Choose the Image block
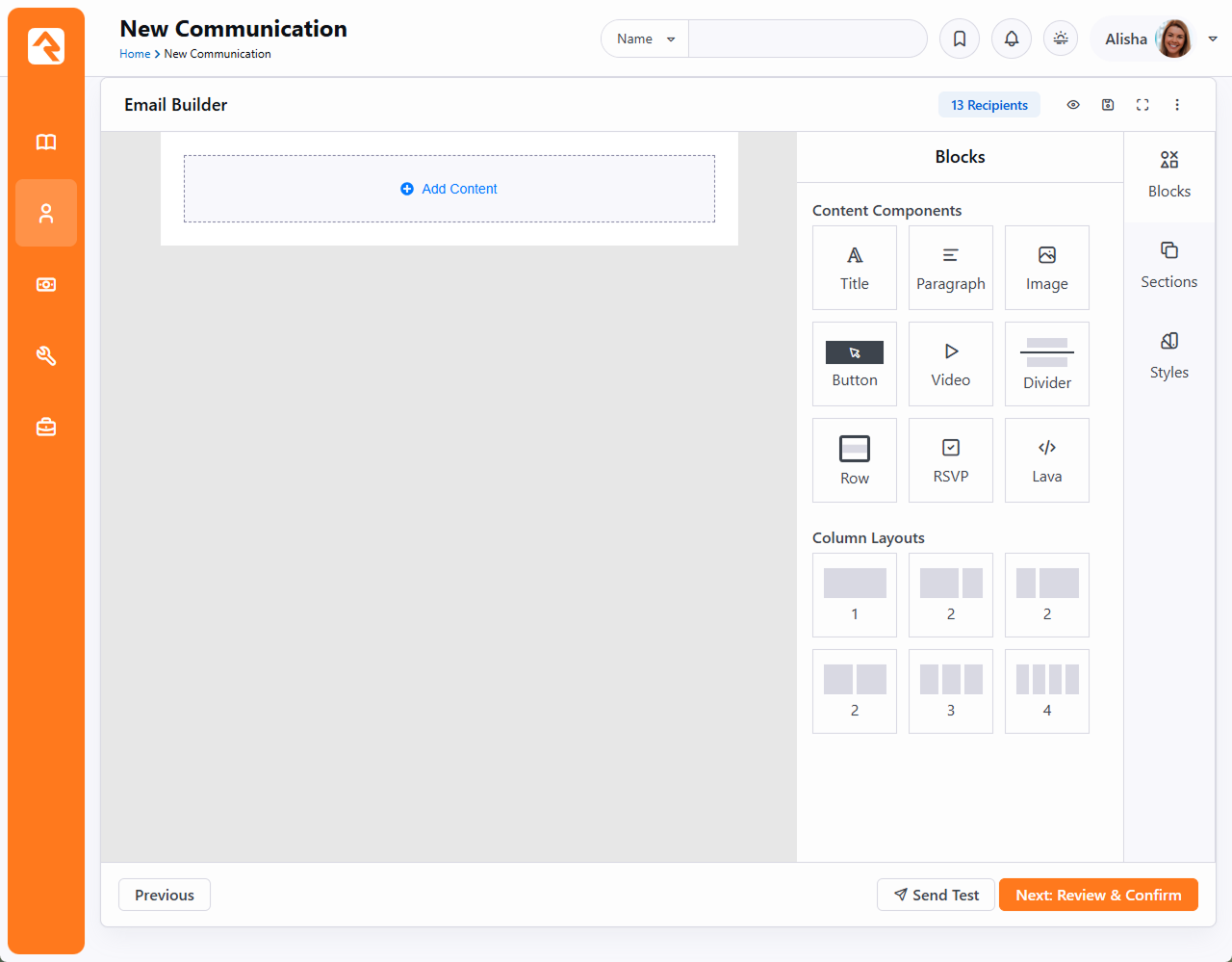This screenshot has height=962, width=1232. (1046, 268)
